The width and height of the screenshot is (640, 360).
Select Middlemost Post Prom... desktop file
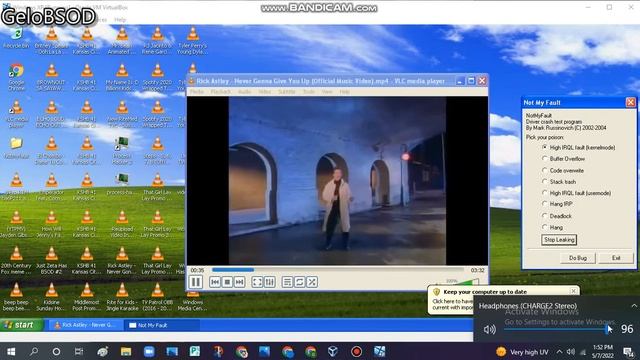87,297
